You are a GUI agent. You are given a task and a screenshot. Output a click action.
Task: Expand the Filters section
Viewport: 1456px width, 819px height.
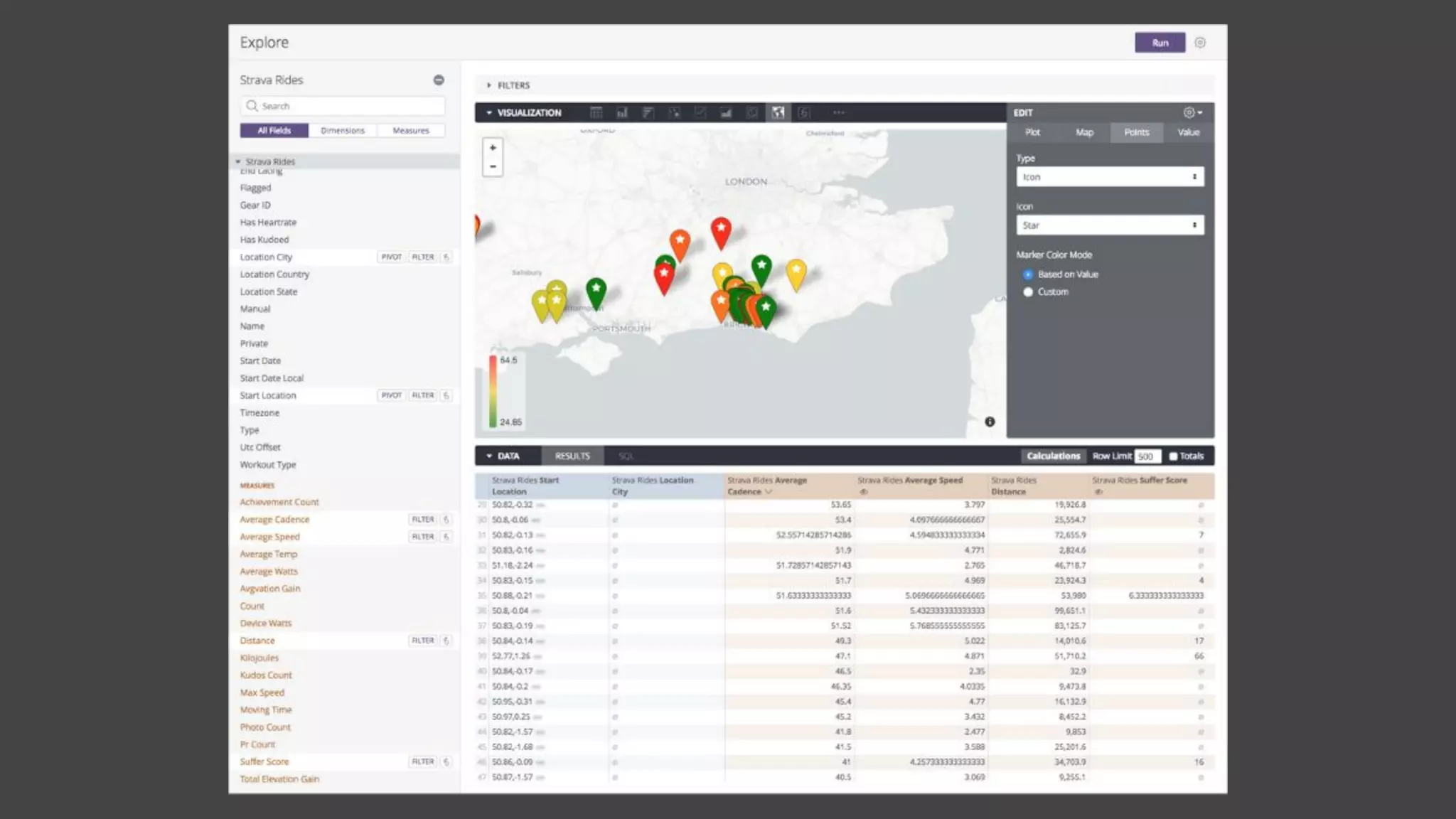pyautogui.click(x=508, y=85)
